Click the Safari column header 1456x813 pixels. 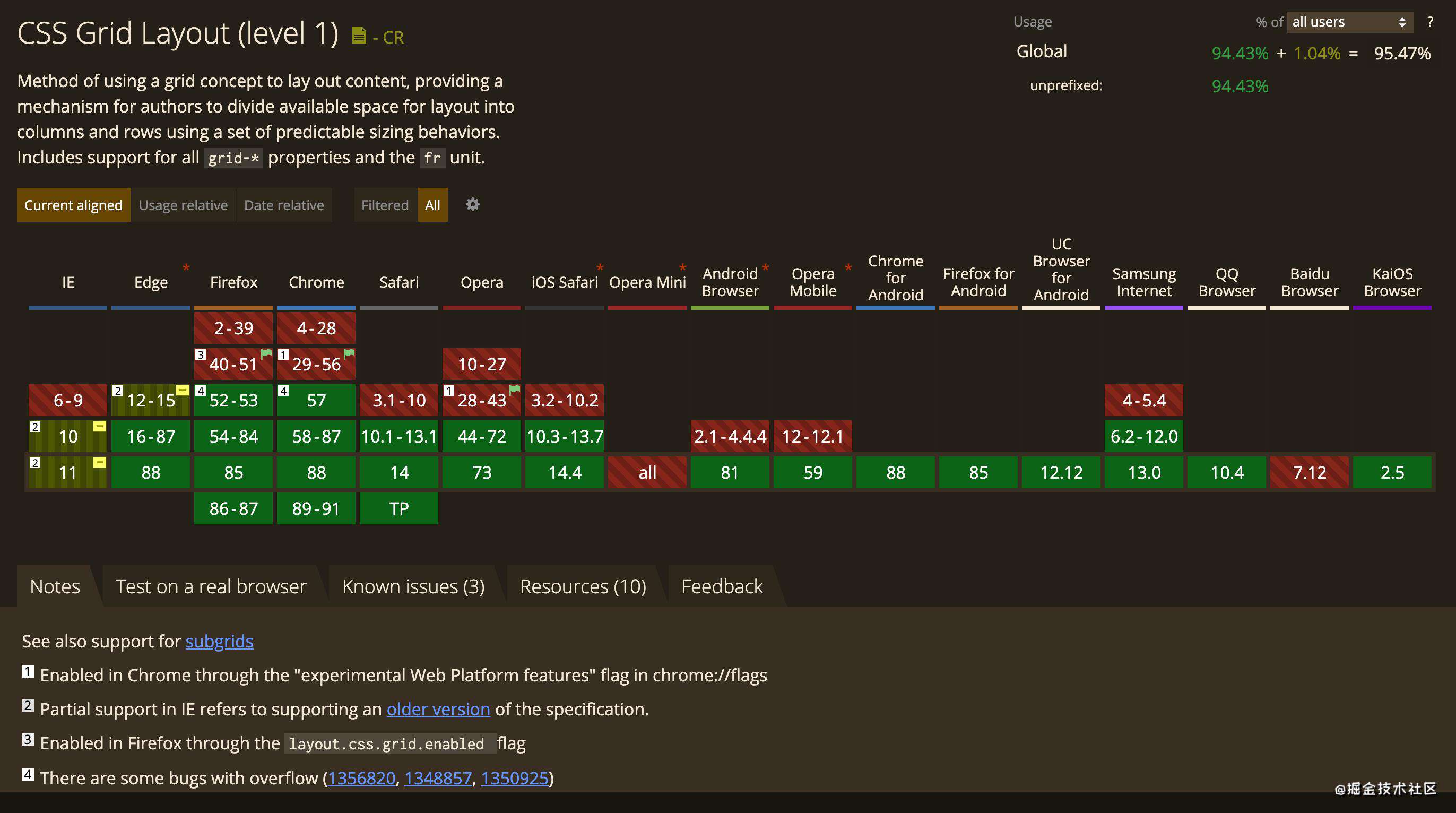[x=399, y=282]
